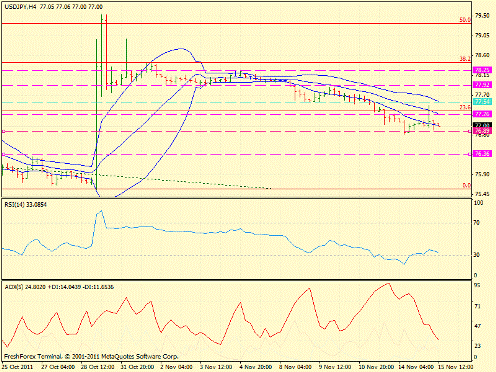496x372 pixels.
Task: Click the 23.6 Fibonacci level label
Action: 465,107
